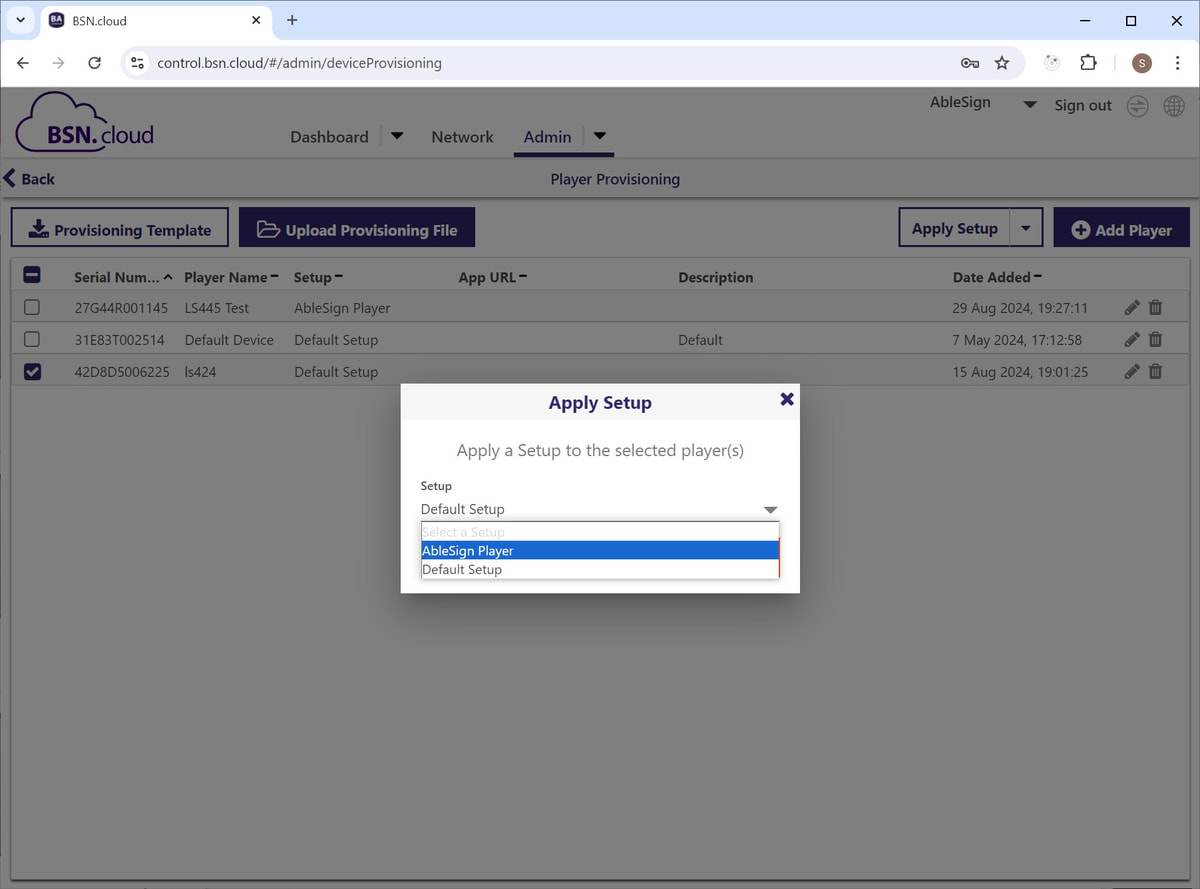Click the hamburger icon next to Sign out
Image resolution: width=1200 pixels, height=889 pixels.
[1137, 105]
